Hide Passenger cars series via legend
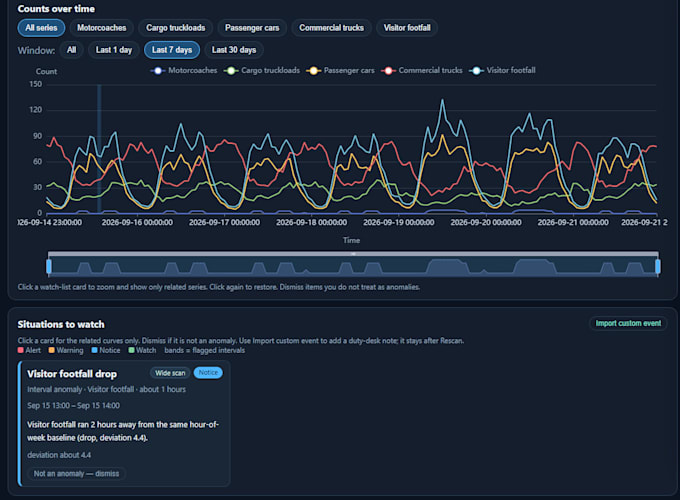Viewport: 680px width, 500px height. pyautogui.click(x=313, y=71)
